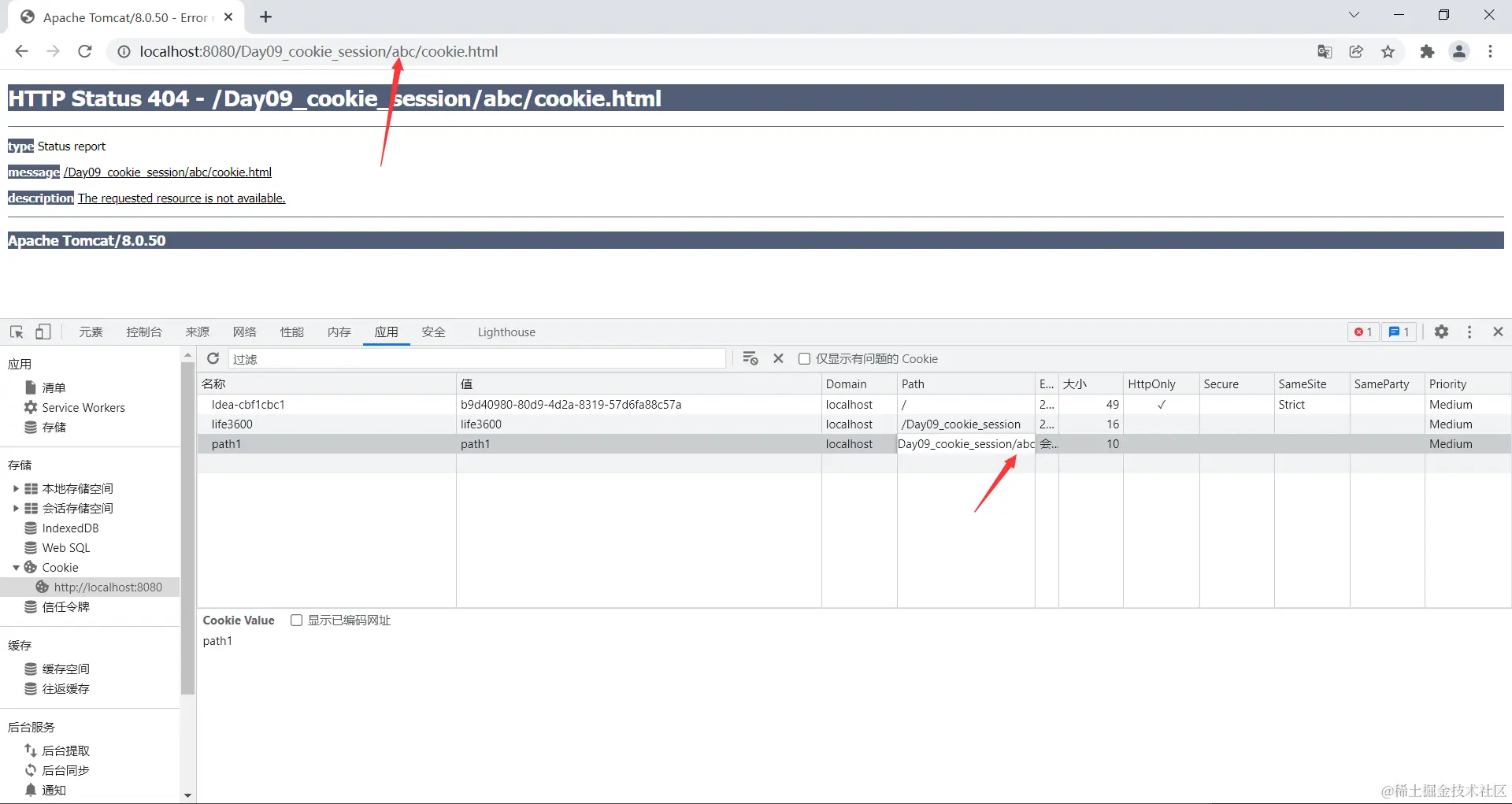The image size is (1512, 804).
Task: Switch to the 元素 tab
Action: pyautogui.click(x=91, y=332)
